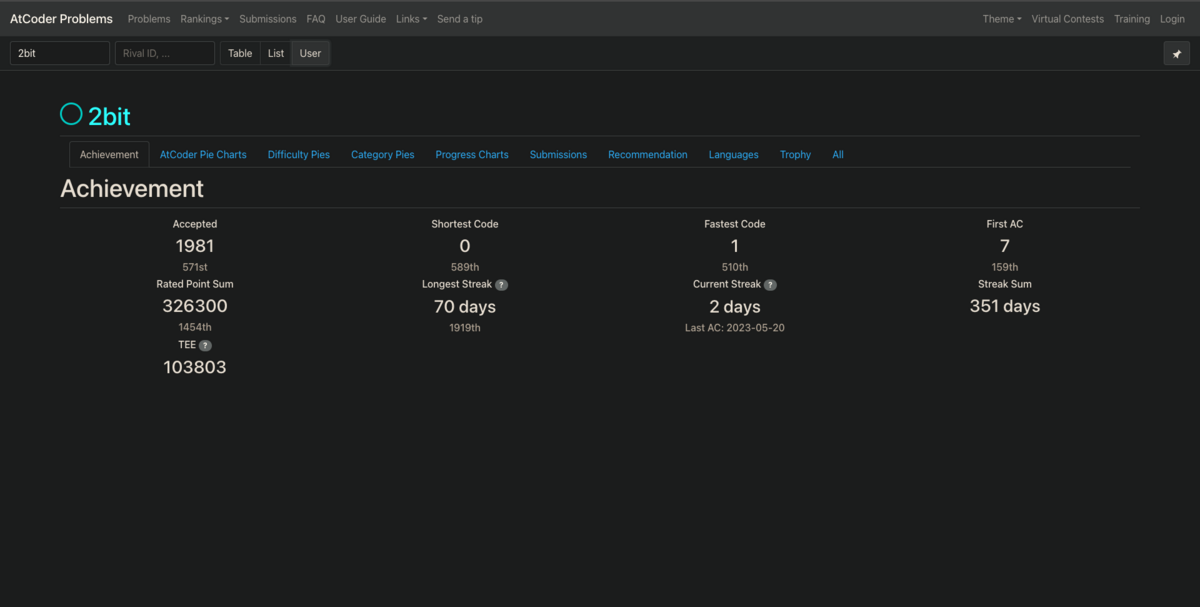Viewport: 1200px width, 607px height.
Task: Switch to the user Submissions tab
Action: 558,154
